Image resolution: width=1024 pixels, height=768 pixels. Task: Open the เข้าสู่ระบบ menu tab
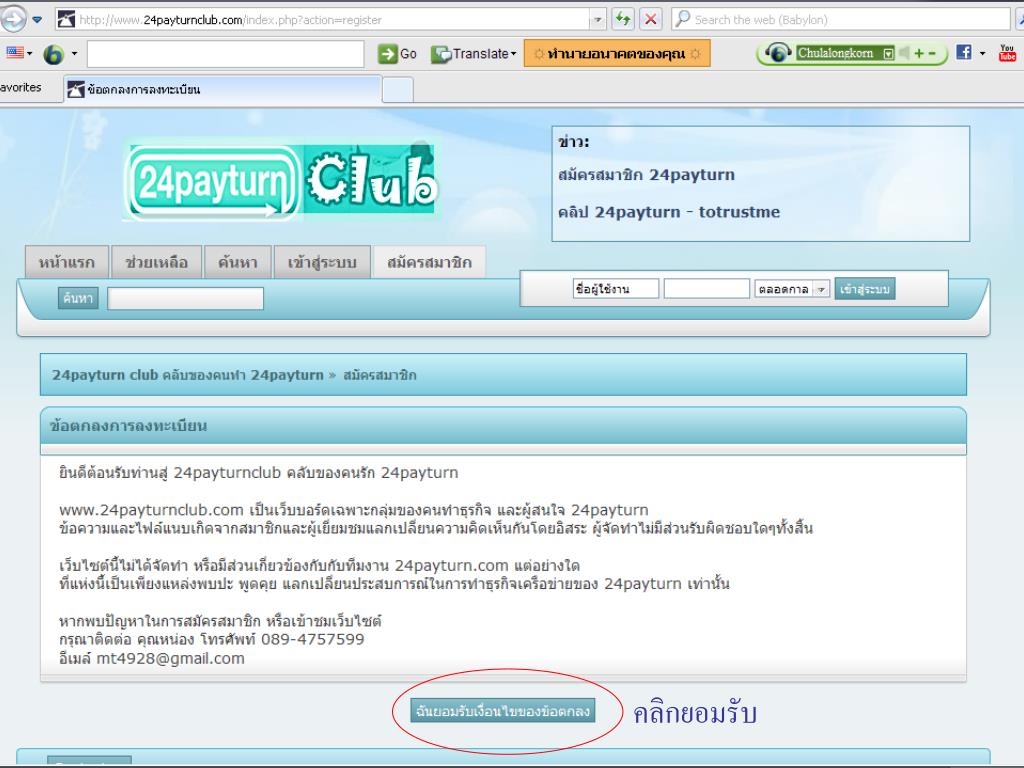[322, 263]
